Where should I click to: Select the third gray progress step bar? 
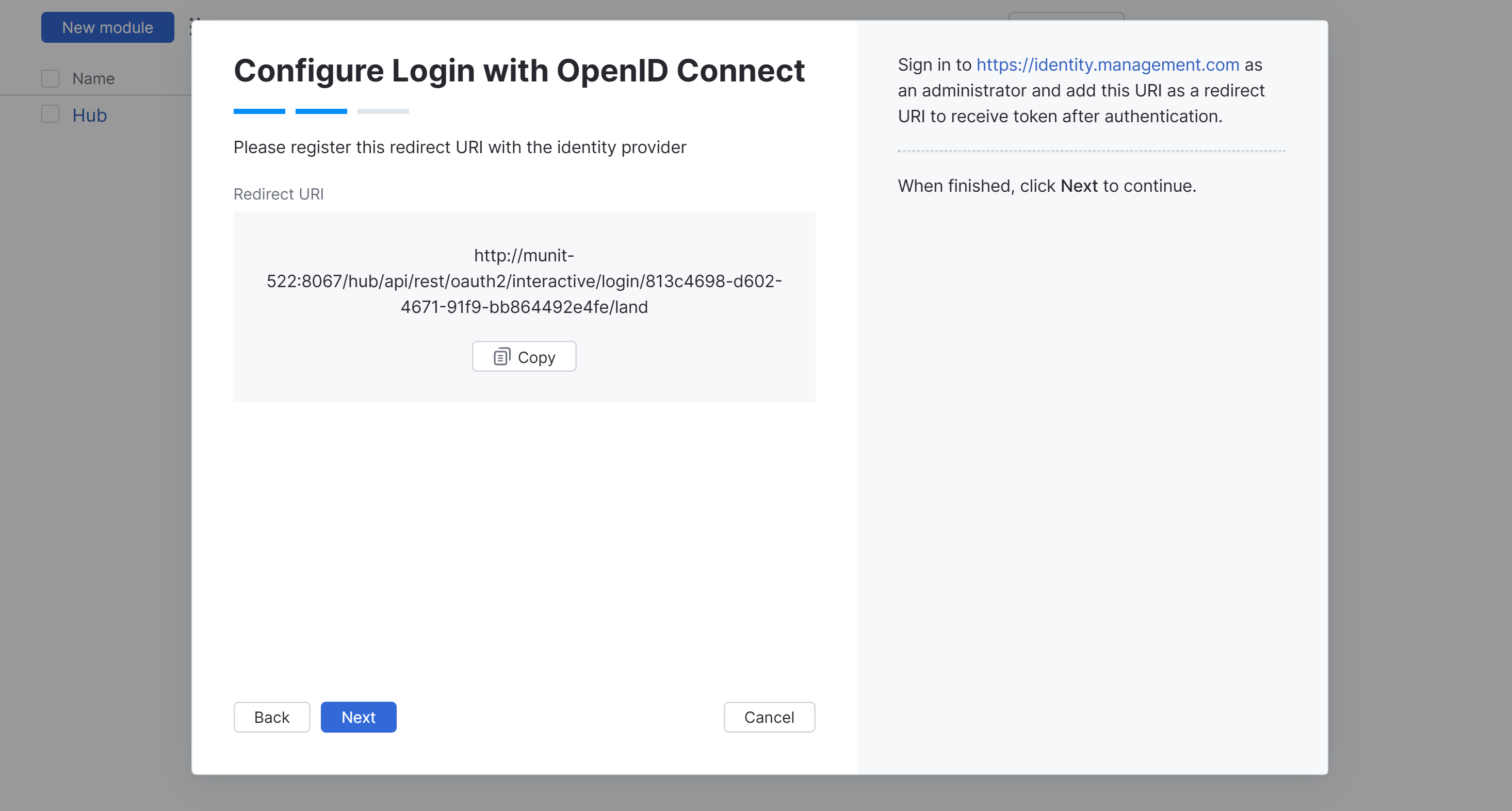383,111
